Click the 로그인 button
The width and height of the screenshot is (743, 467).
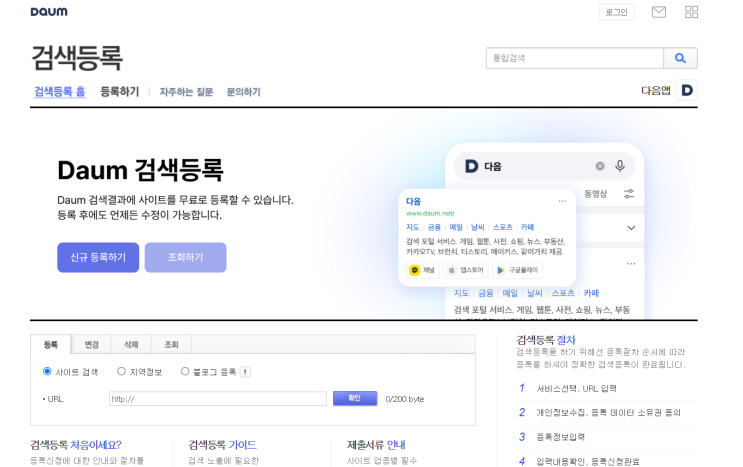(616, 12)
